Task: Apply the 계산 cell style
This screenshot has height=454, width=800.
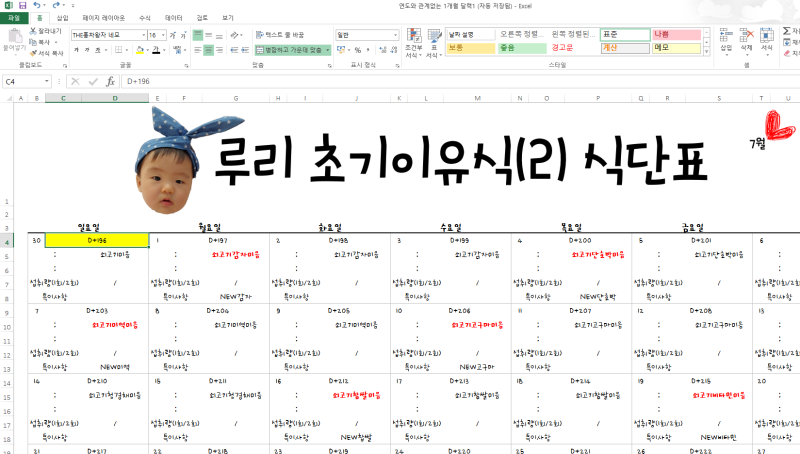Action: (625, 48)
